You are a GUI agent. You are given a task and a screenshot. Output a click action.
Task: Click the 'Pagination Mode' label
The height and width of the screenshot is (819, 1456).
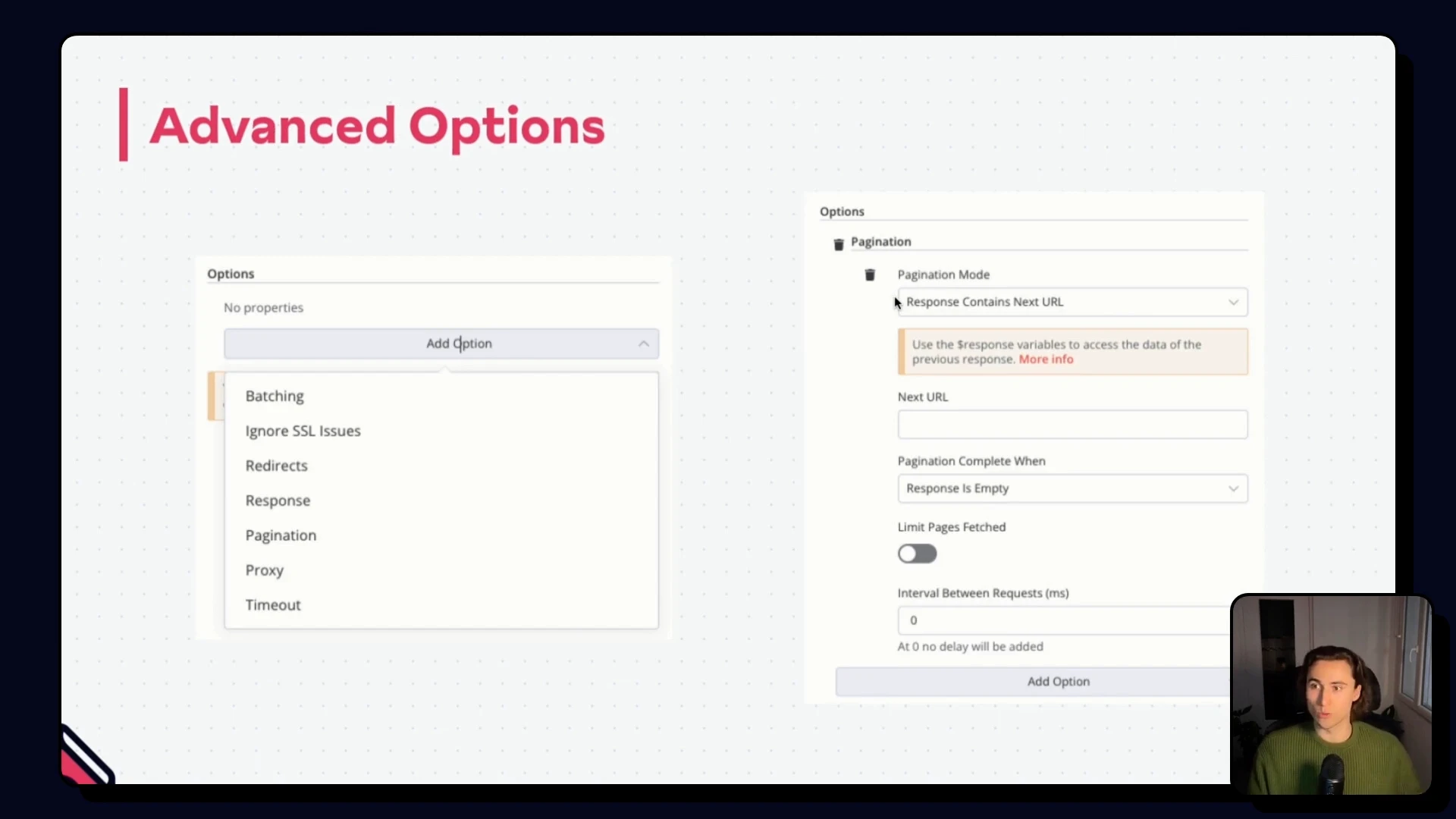click(x=943, y=275)
